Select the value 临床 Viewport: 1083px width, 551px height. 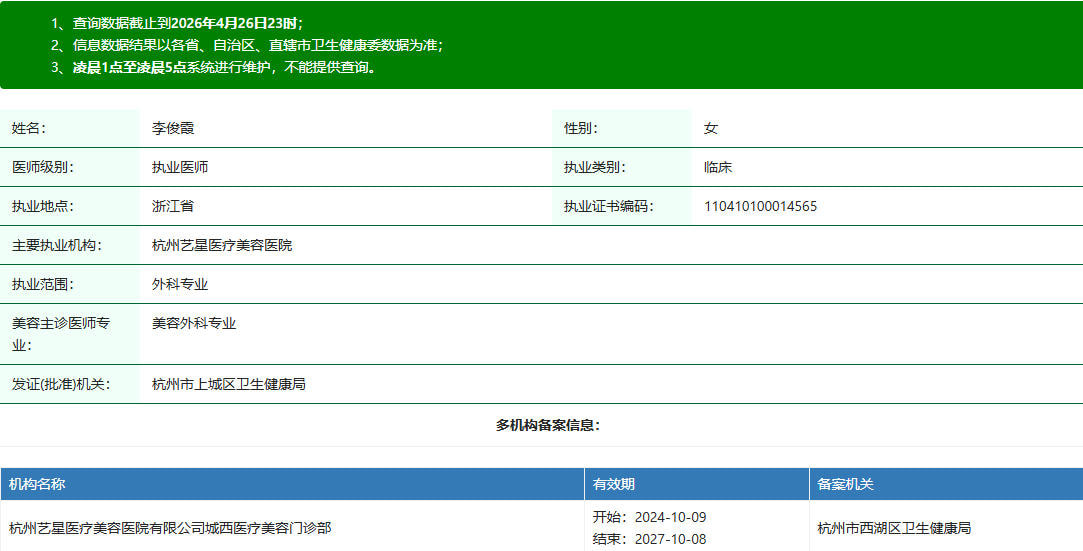718,167
